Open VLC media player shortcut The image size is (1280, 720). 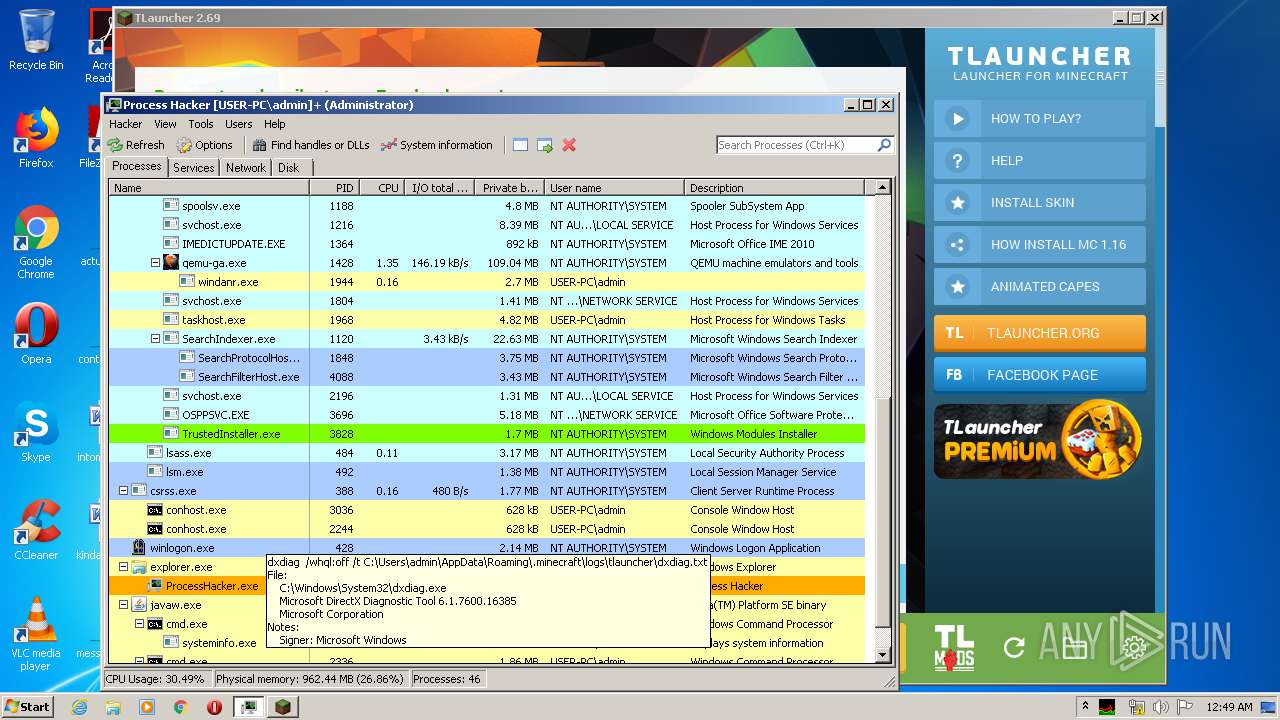pos(36,634)
